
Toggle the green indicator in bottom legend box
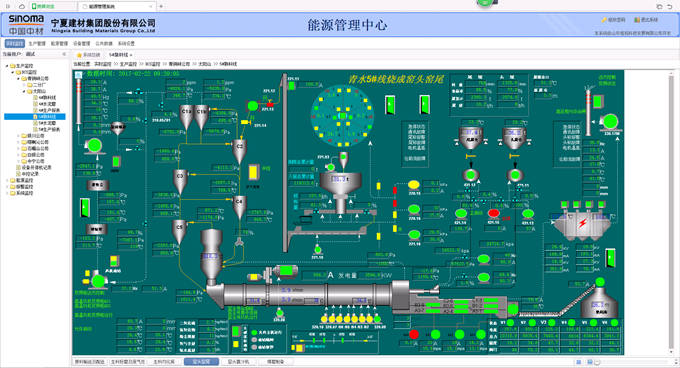pyautogui.click(x=236, y=332)
